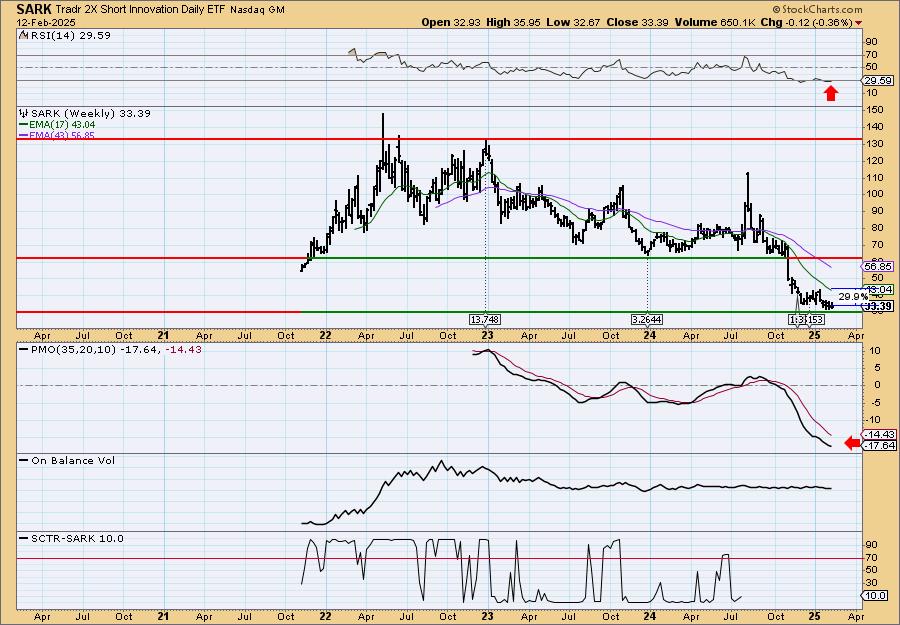Click the StockCharts.com copyright text

(x=817, y=9)
